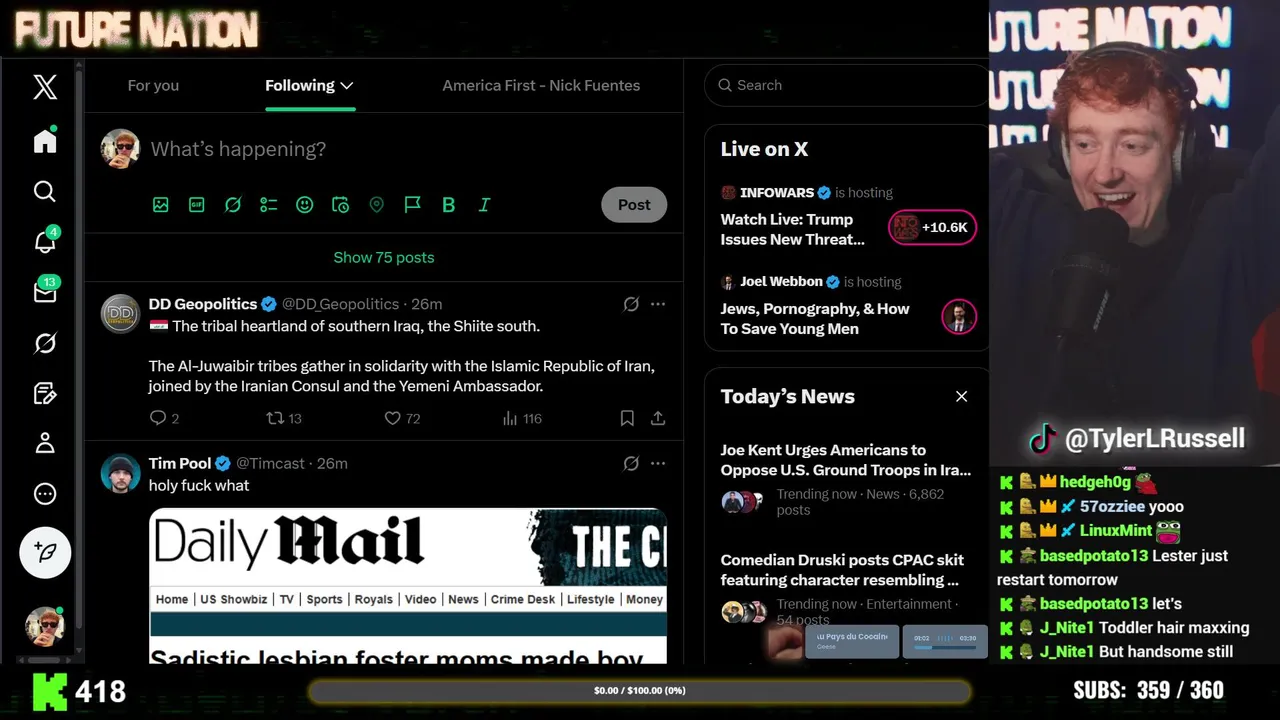Switch to For you tab

tap(153, 85)
